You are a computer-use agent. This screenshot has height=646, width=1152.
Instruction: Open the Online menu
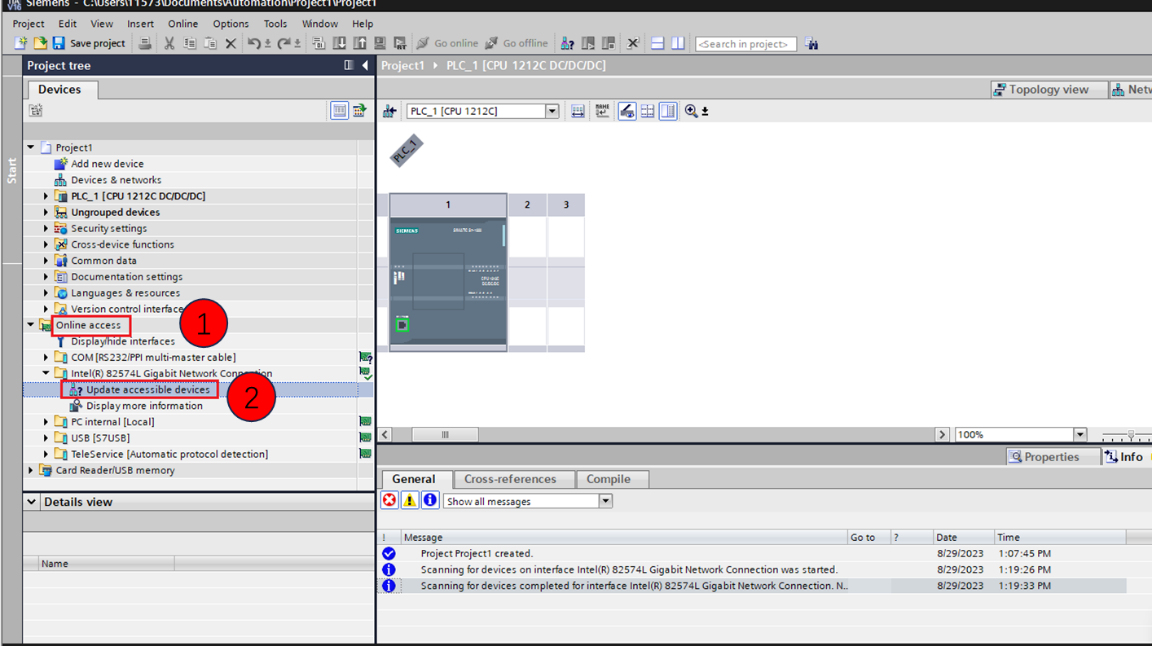(x=183, y=24)
